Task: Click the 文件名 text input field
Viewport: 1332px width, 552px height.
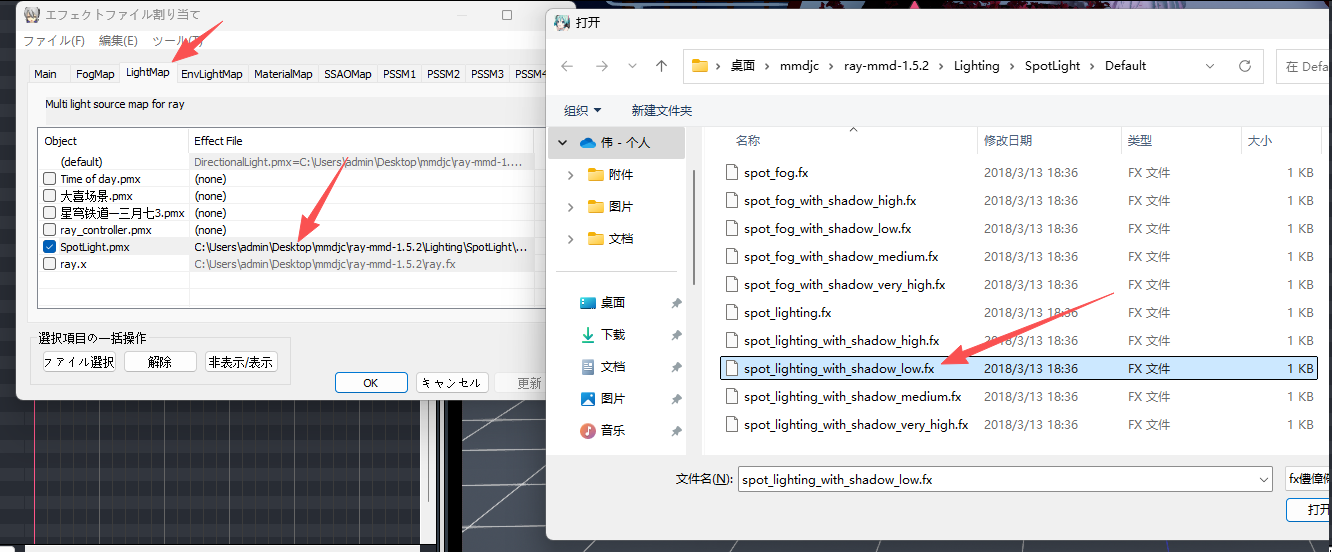Action: pyautogui.click(x=997, y=480)
